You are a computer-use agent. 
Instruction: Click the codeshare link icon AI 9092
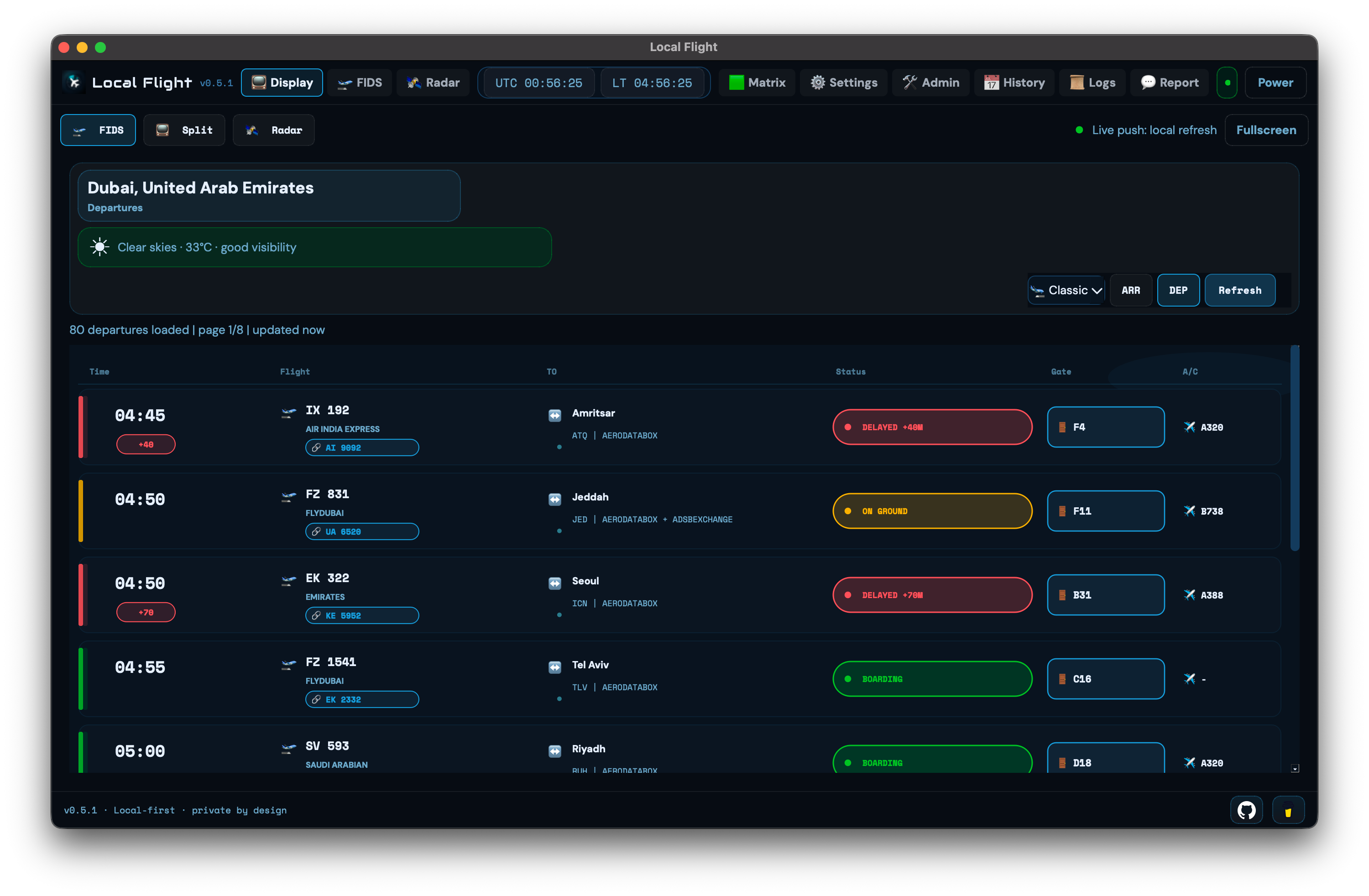pos(316,448)
